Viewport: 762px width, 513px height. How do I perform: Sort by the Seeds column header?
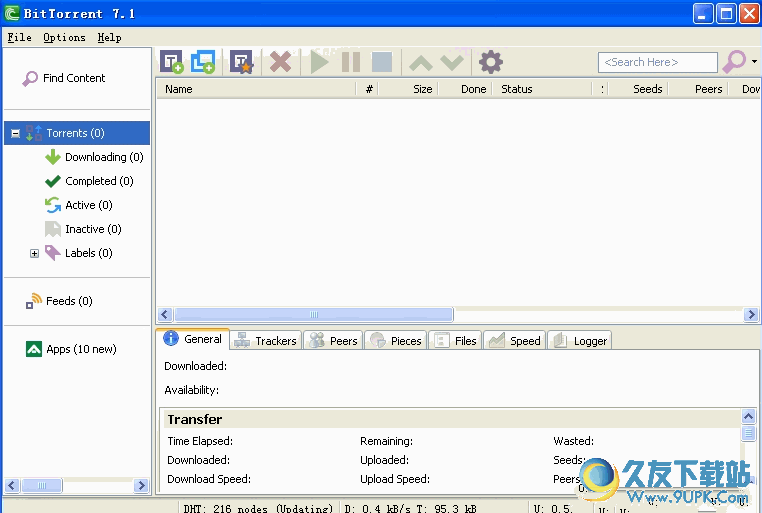tap(639, 89)
